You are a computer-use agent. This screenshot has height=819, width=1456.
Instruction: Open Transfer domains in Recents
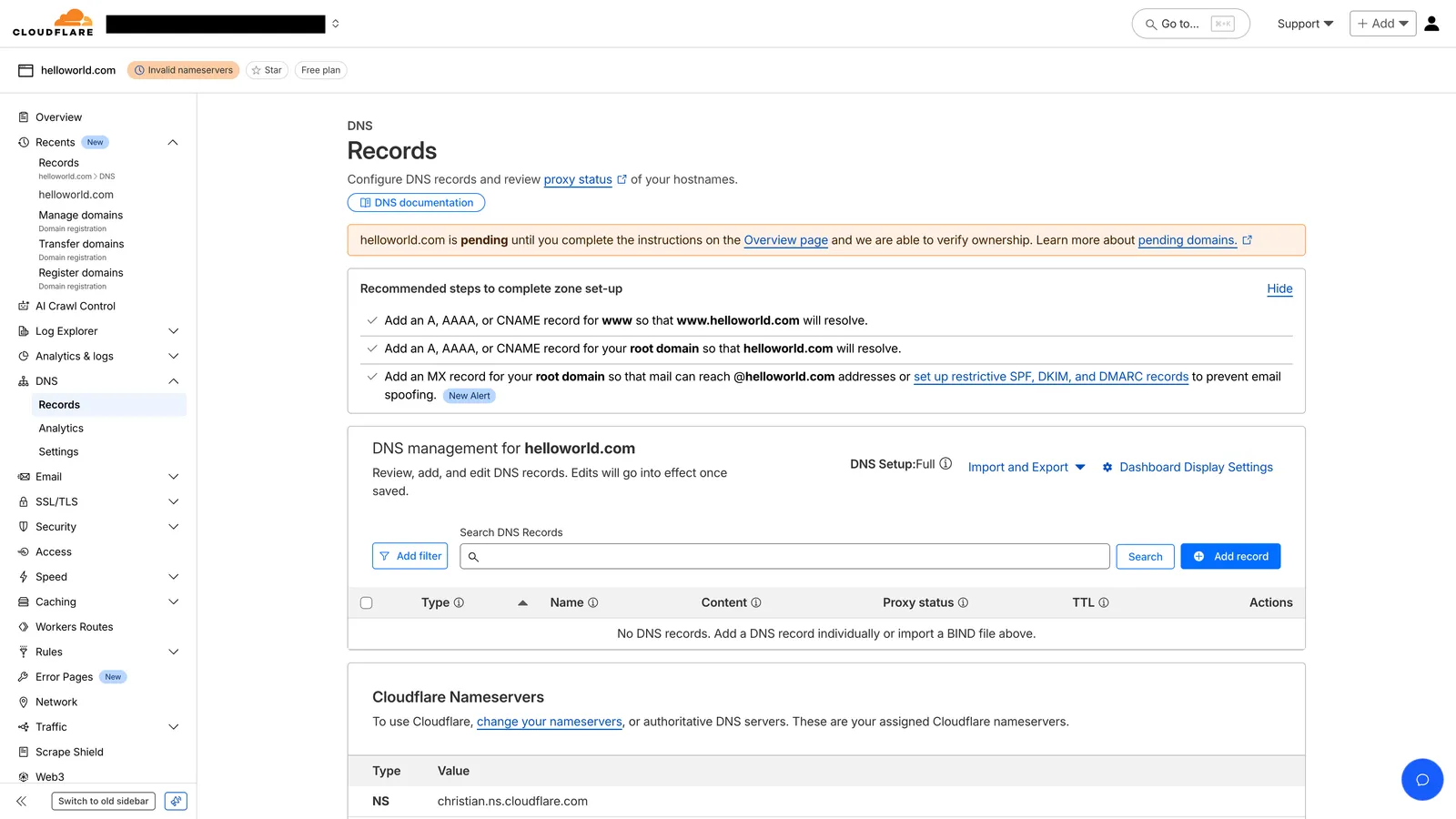pyautogui.click(x=81, y=244)
